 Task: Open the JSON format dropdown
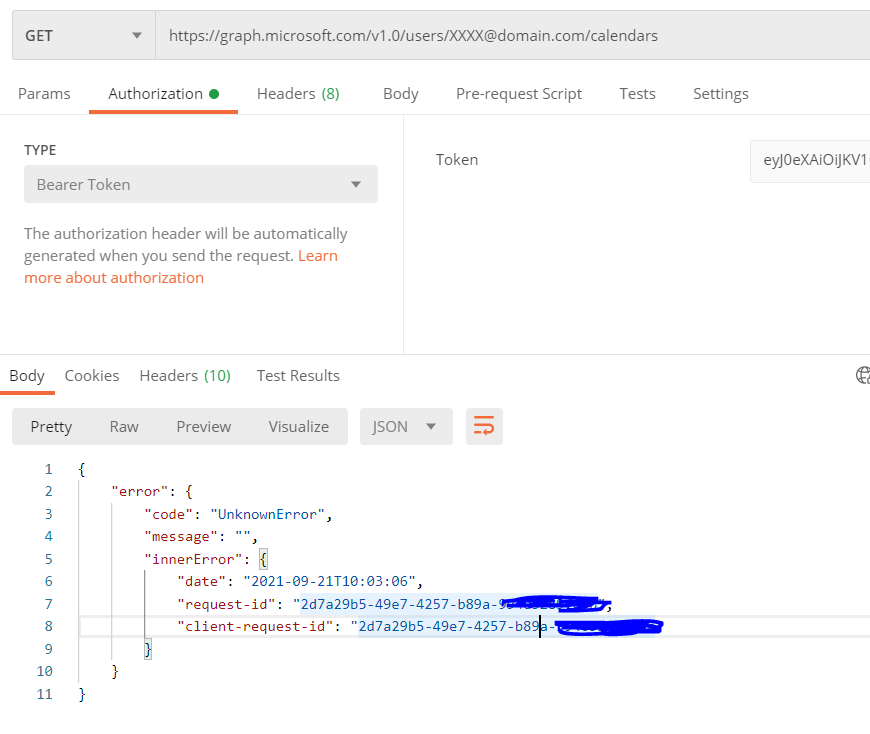pyautogui.click(x=406, y=426)
